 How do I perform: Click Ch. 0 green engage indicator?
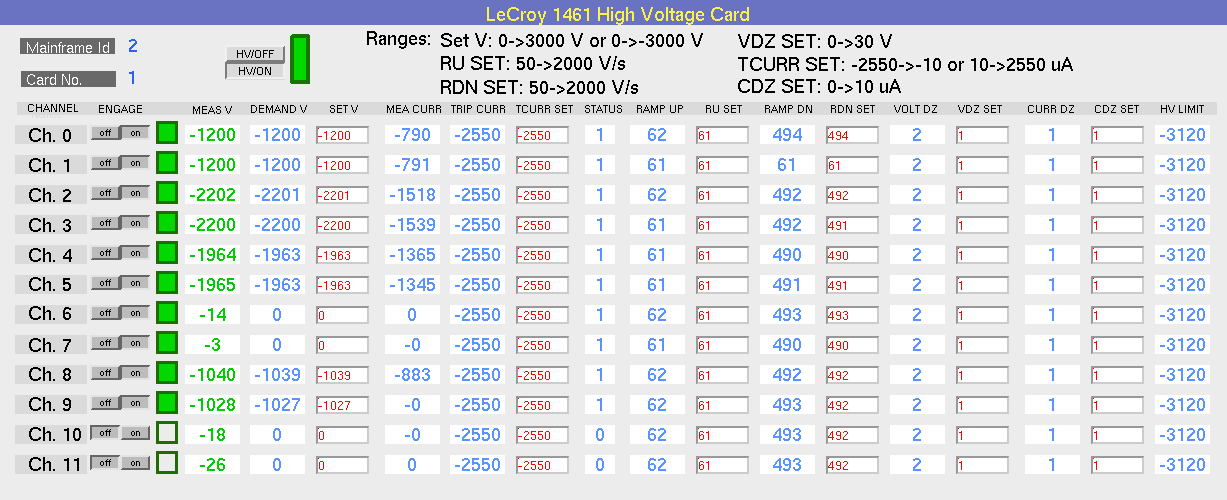(167, 134)
